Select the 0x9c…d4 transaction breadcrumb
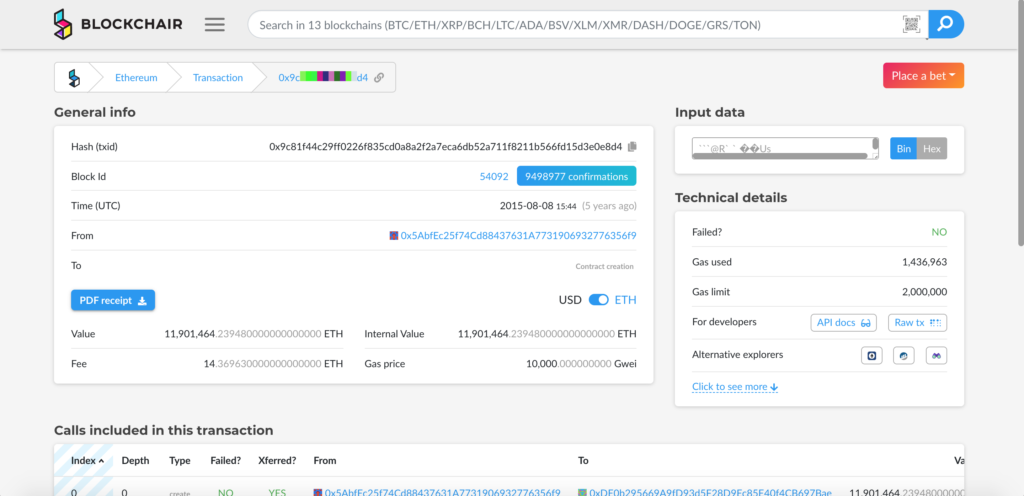The height and width of the screenshot is (496, 1024). point(323,78)
